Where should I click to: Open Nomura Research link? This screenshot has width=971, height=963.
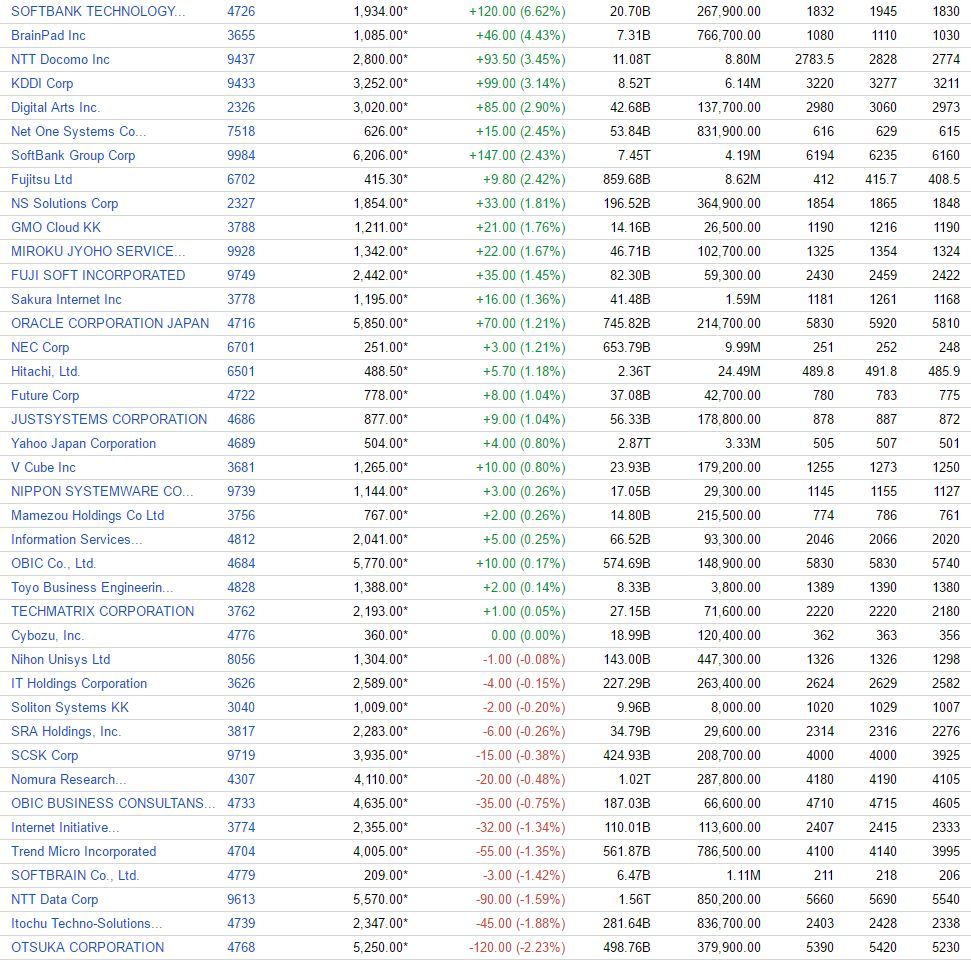click(x=69, y=779)
